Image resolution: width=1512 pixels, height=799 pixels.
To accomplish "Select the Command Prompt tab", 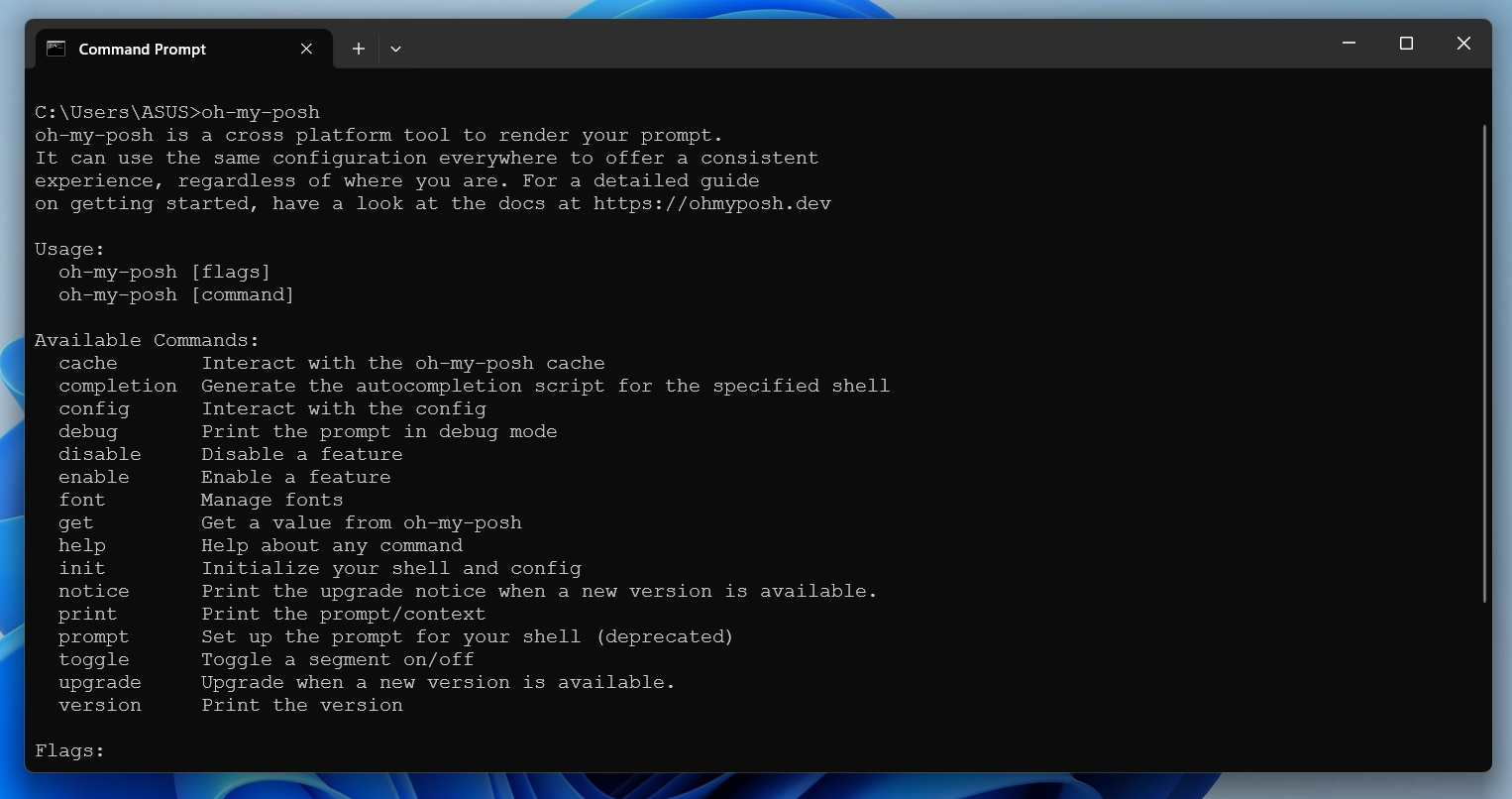I will pos(184,49).
